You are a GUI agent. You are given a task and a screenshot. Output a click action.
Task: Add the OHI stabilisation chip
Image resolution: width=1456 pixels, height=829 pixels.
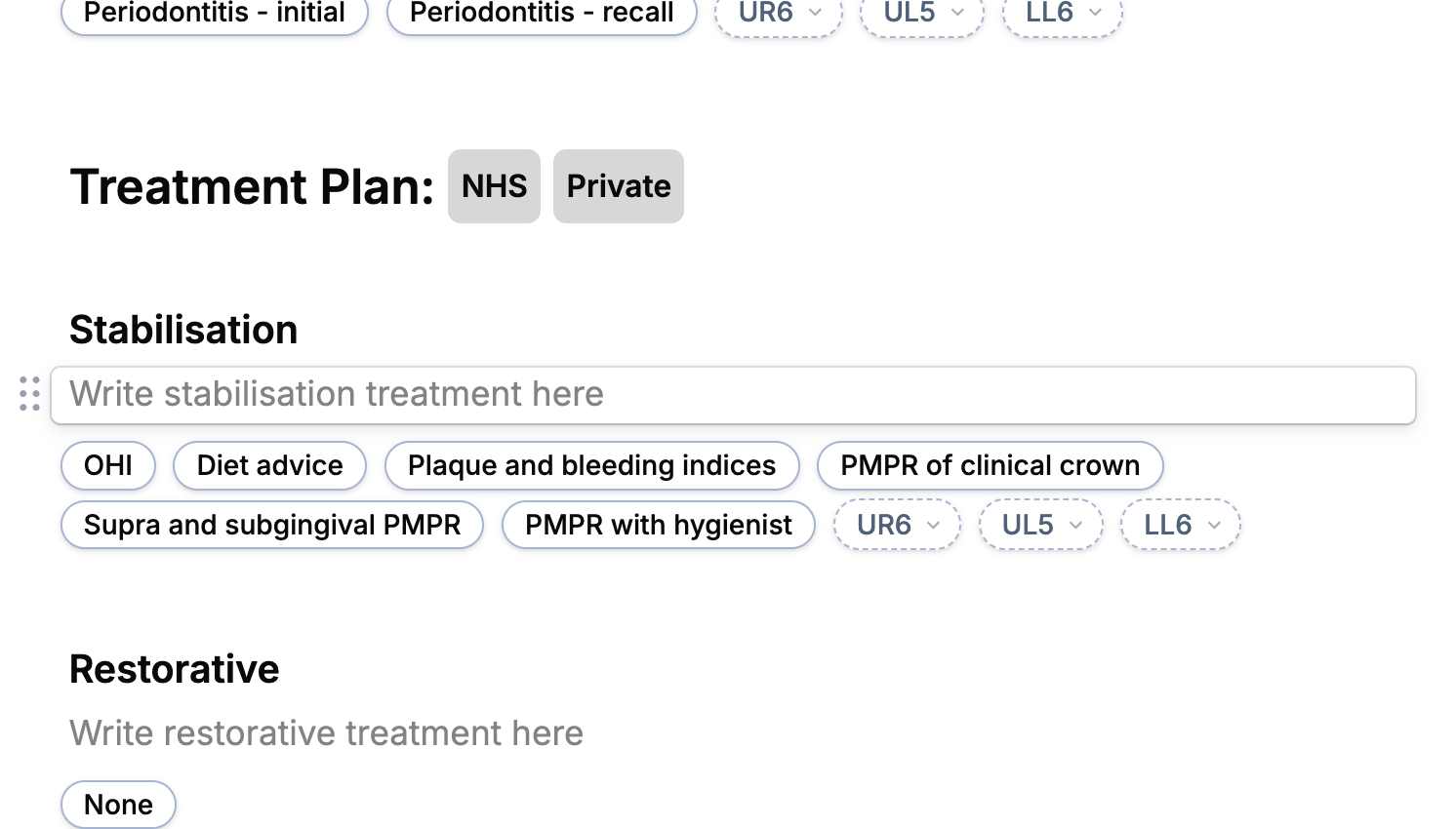click(108, 466)
